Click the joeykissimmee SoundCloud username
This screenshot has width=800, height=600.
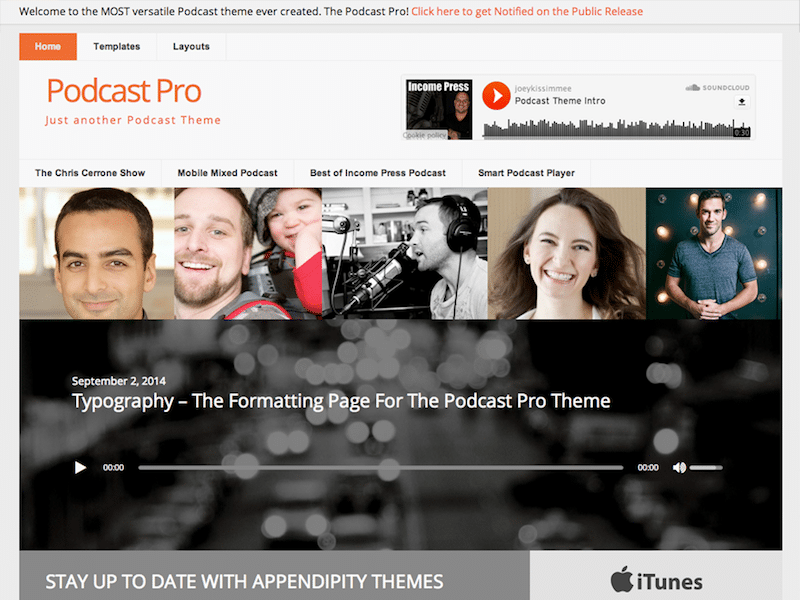[543, 89]
